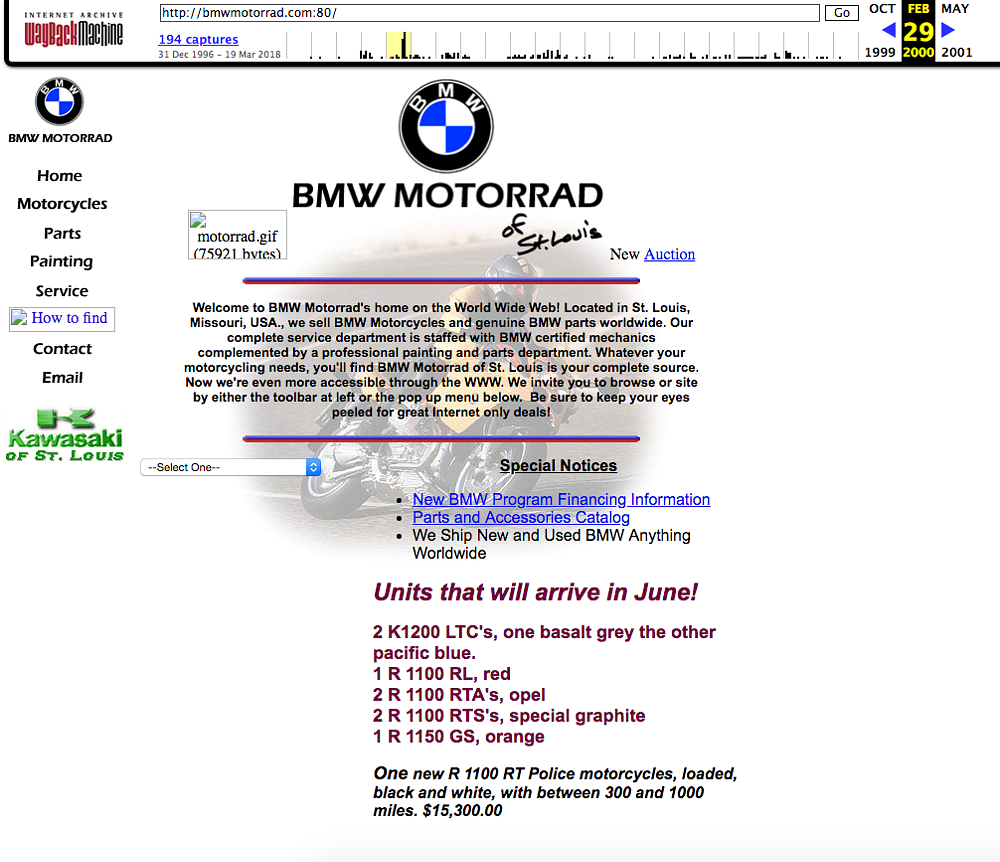Click the small BMW logo in sidebar
Viewport: 1000px width, 862px height.
point(60,103)
